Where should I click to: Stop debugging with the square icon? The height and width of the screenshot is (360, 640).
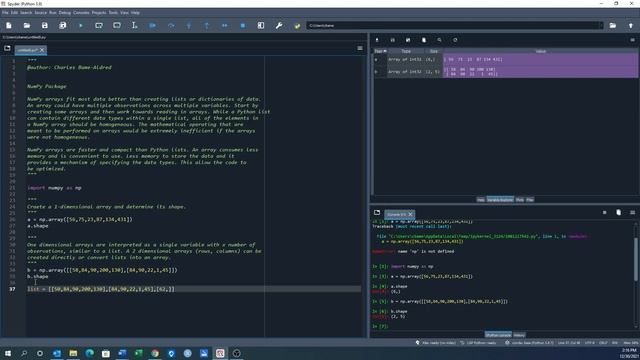click(x=242, y=25)
